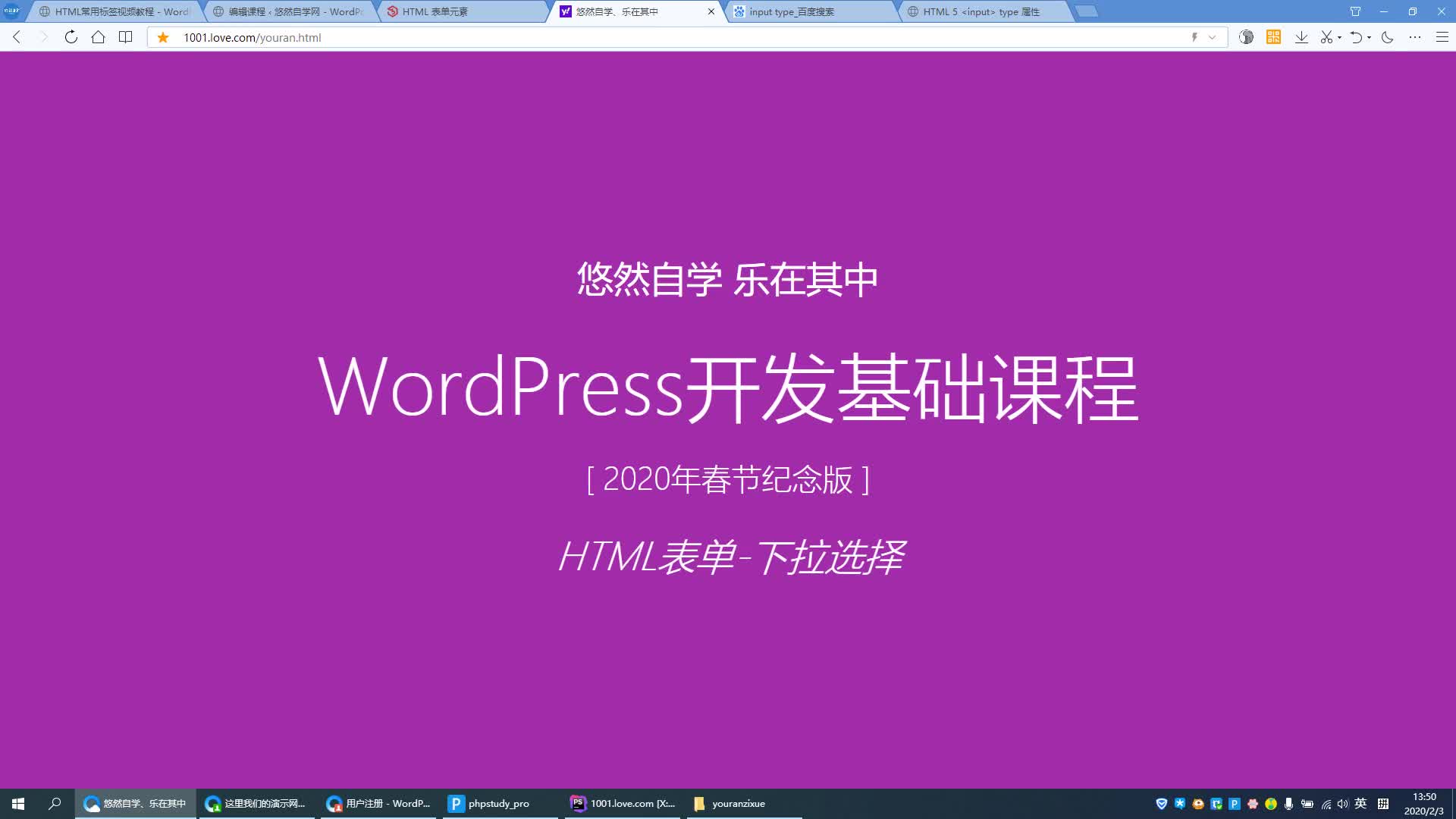Switch to HTML常用标签视频教程 tab
This screenshot has width=1456, height=819.
pos(114,11)
